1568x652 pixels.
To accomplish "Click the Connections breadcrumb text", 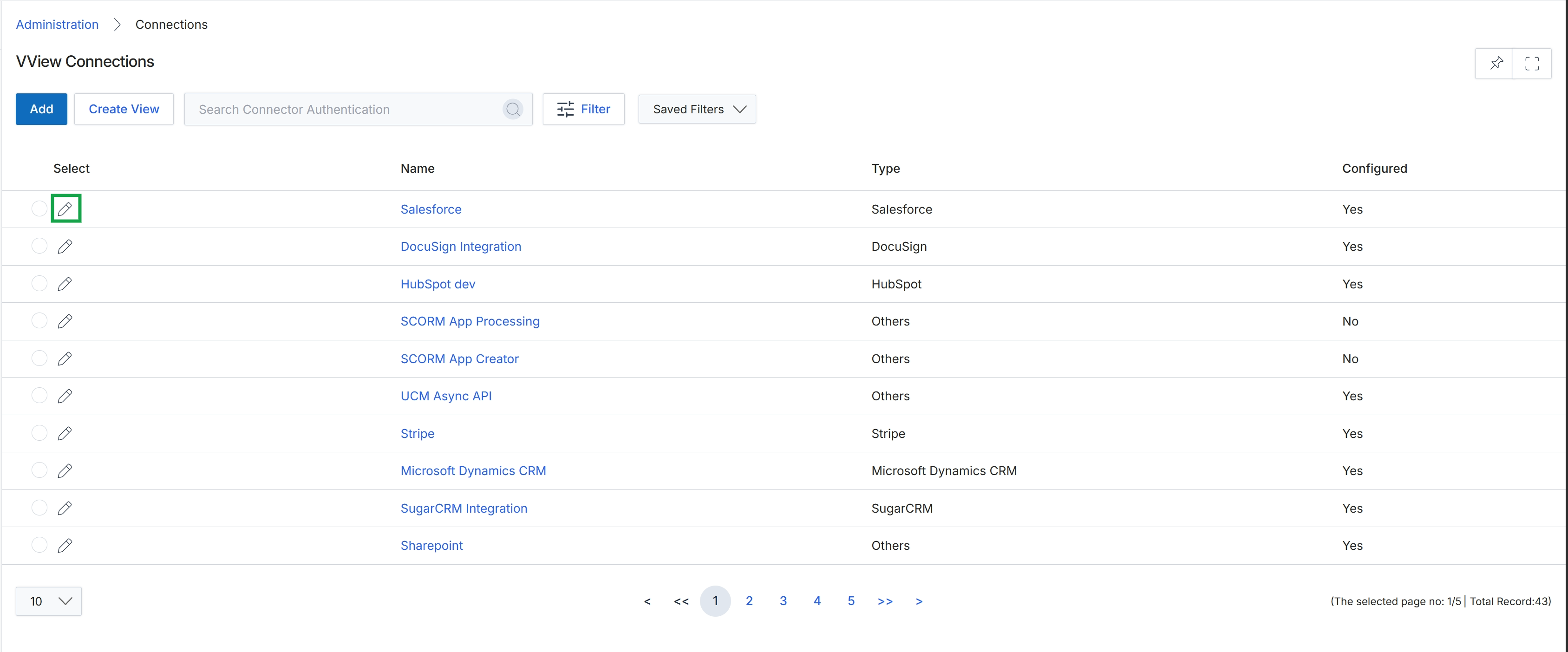I will click(x=172, y=24).
